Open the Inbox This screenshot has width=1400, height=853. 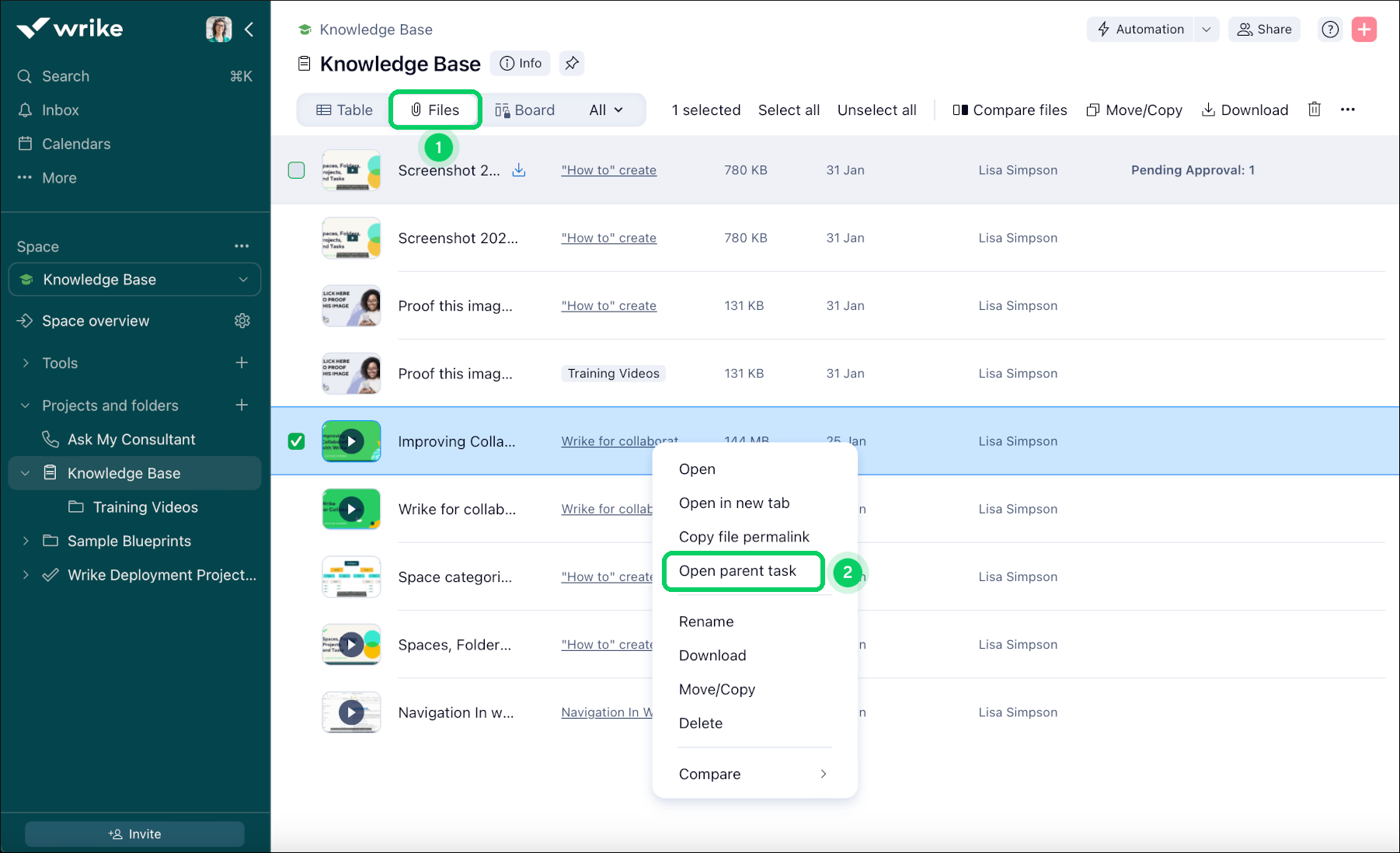coord(61,110)
